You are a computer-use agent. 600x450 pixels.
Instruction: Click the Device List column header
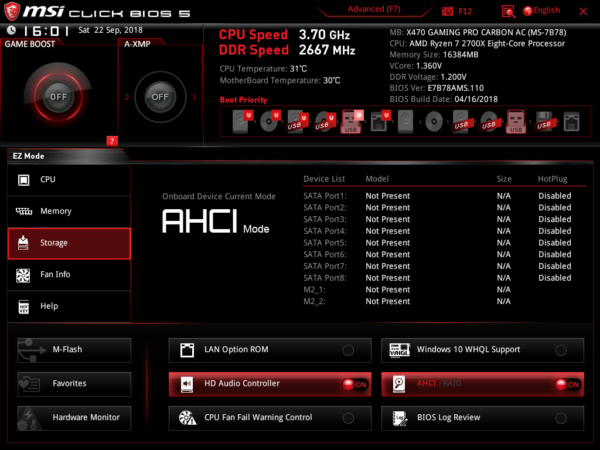point(324,179)
